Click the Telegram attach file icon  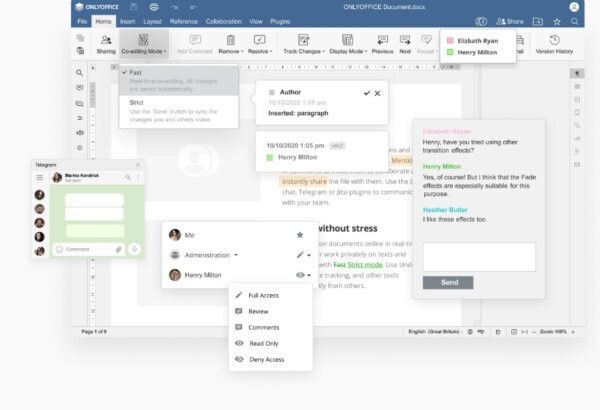(119, 249)
